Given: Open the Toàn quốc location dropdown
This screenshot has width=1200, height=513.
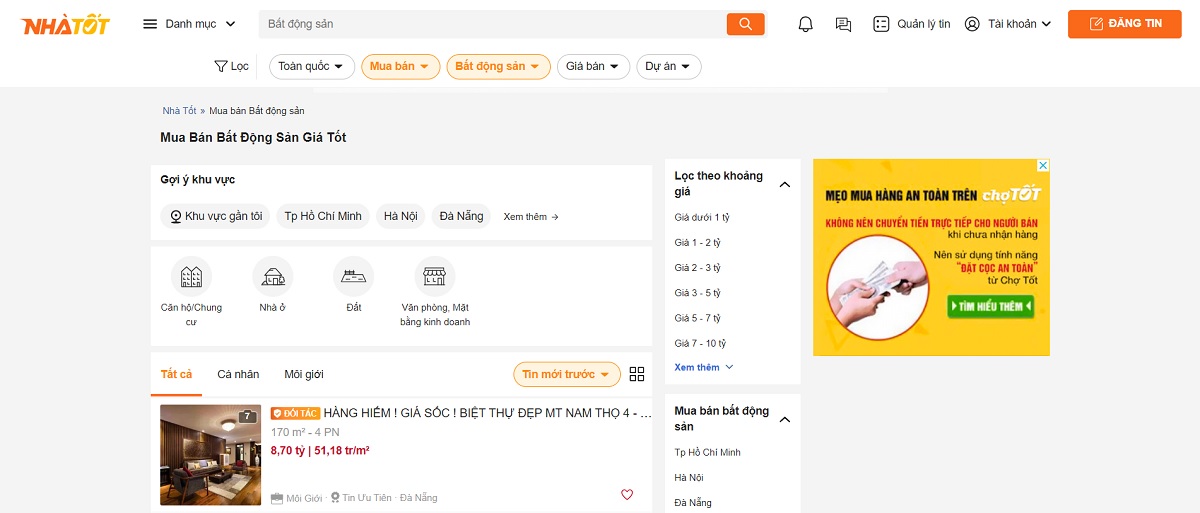Looking at the screenshot, I should [x=312, y=67].
